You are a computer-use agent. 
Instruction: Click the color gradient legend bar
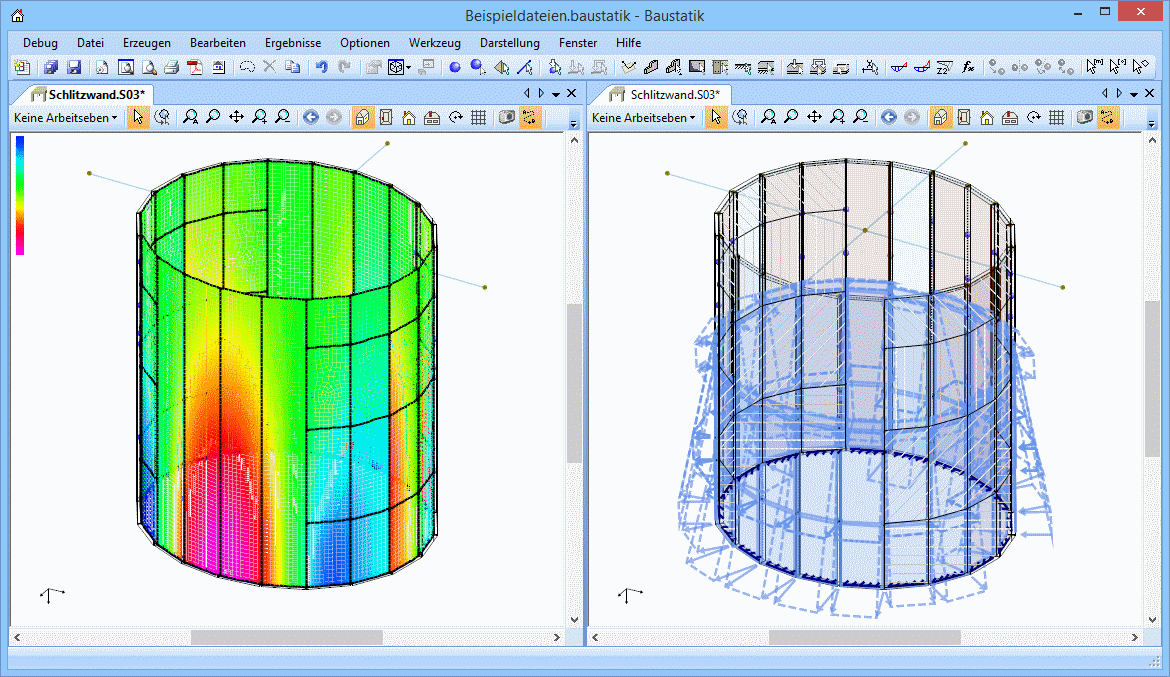[x=19, y=195]
